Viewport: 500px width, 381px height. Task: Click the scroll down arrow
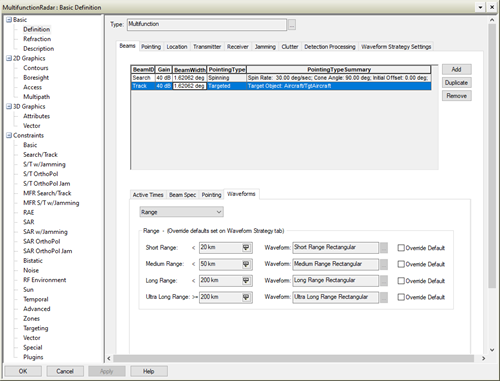492,350
